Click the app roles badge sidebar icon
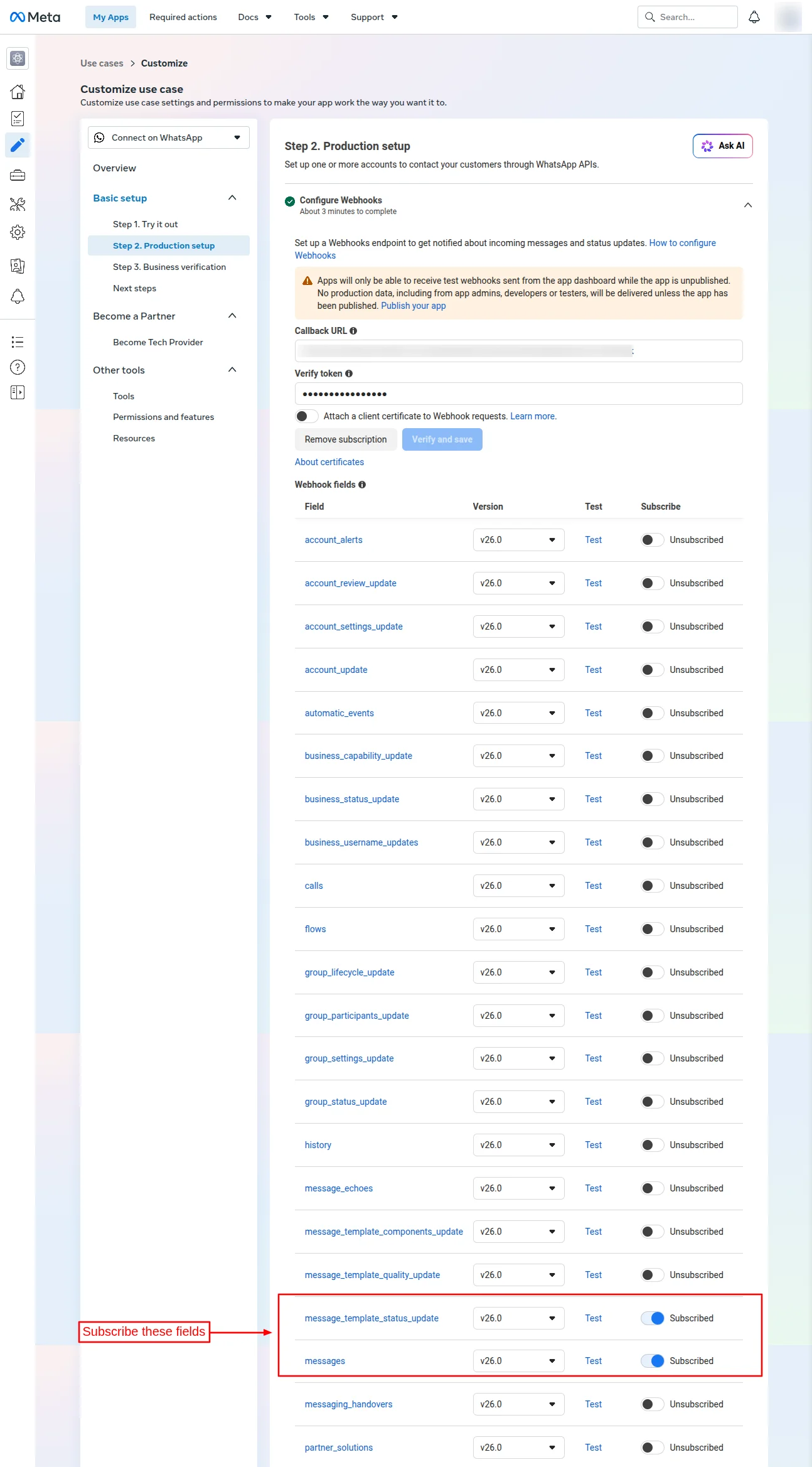Image resolution: width=812 pixels, height=1467 pixels. coord(18,266)
